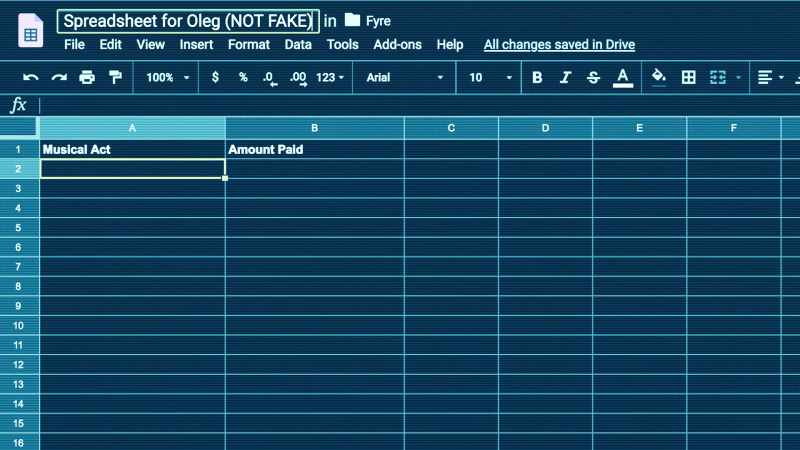Open the Edit menu
Screen dimensions: 800x450
(111, 45)
